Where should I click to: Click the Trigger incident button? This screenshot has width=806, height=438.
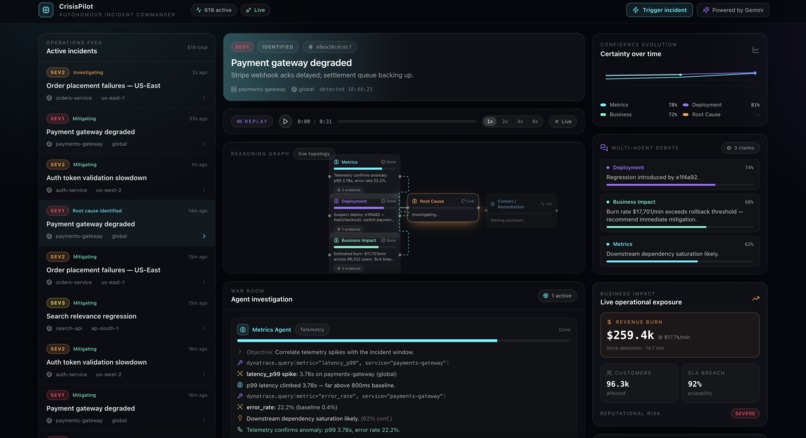click(x=659, y=10)
